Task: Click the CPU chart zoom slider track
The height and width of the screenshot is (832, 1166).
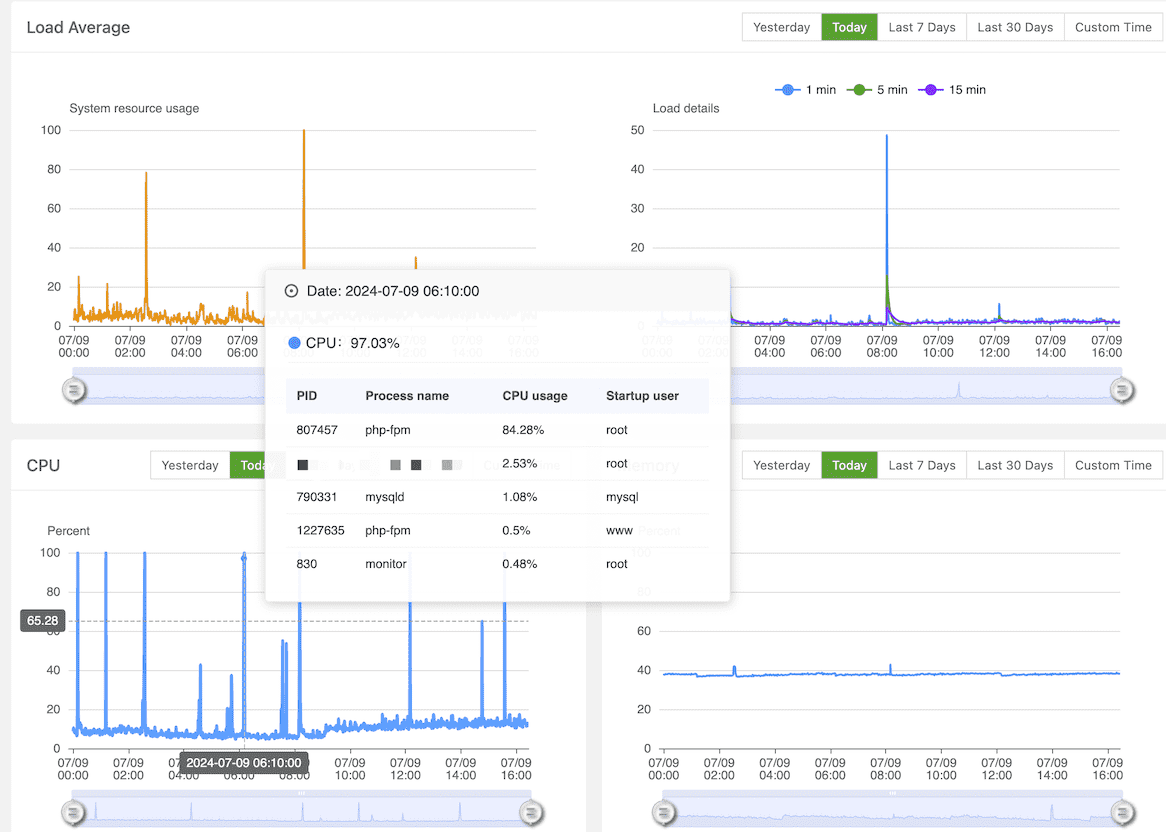Action: (300, 810)
